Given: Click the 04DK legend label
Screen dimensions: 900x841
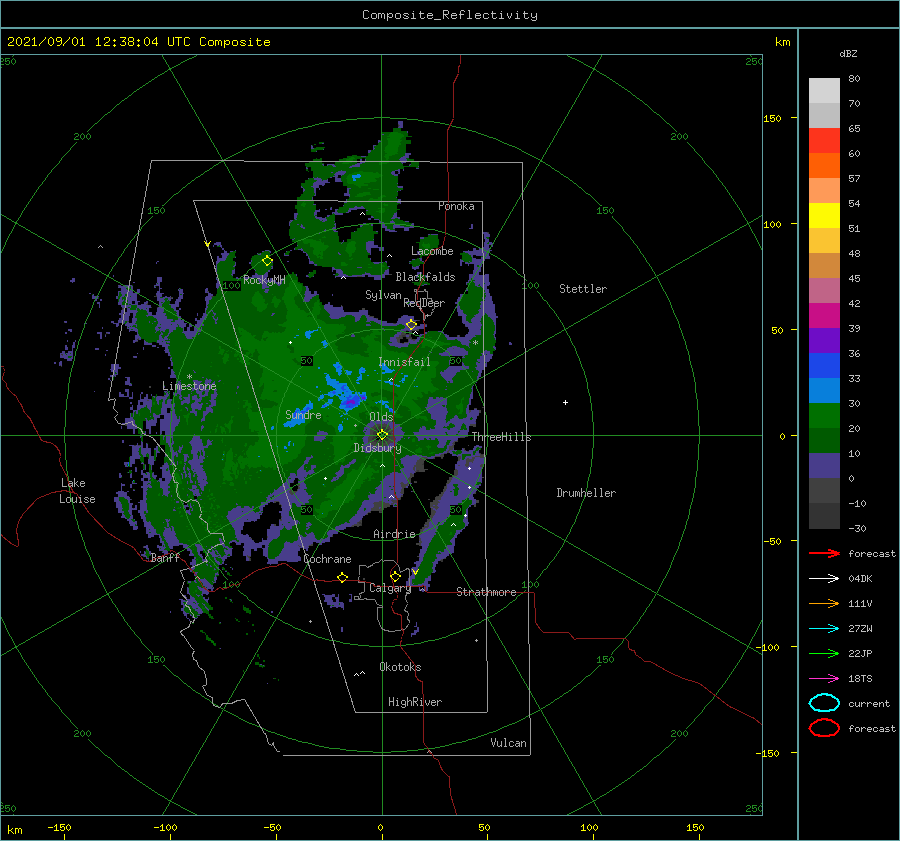Looking at the screenshot, I should (x=860, y=579).
